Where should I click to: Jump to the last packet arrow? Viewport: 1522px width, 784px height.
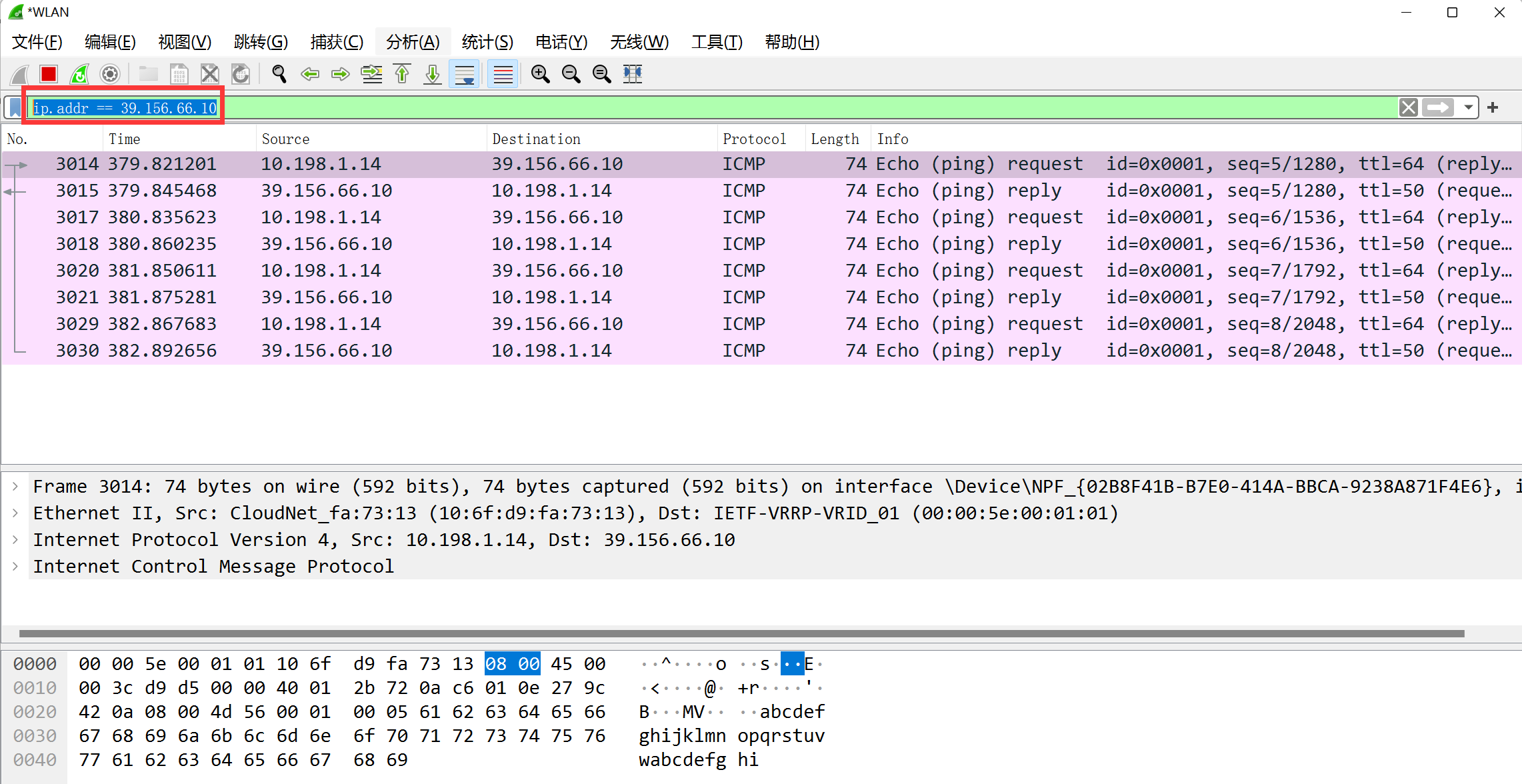(x=433, y=74)
